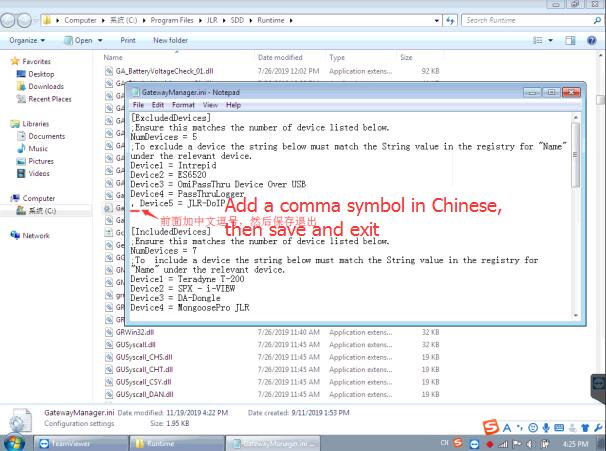Click the Notepad vertical scrollbar

(x=575, y=200)
